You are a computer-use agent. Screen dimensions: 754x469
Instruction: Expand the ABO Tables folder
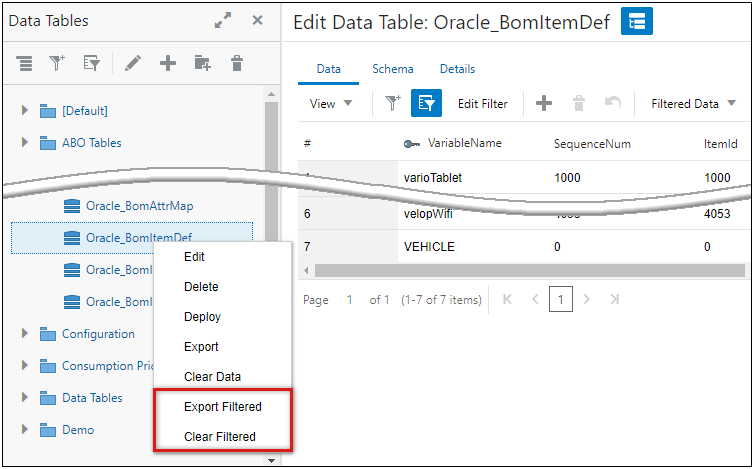[x=25, y=143]
